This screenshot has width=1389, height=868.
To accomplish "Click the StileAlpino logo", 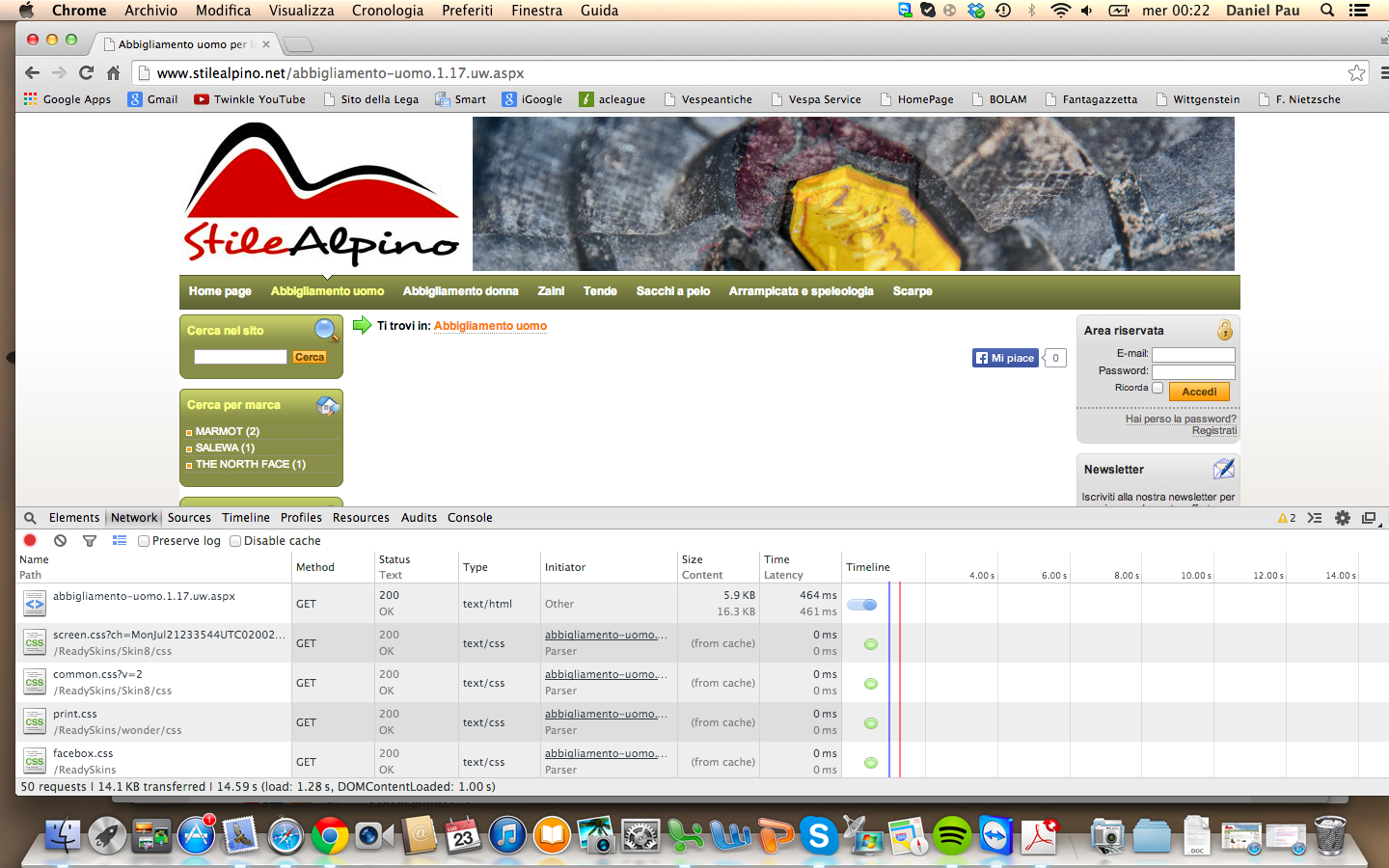I will pyautogui.click(x=321, y=194).
